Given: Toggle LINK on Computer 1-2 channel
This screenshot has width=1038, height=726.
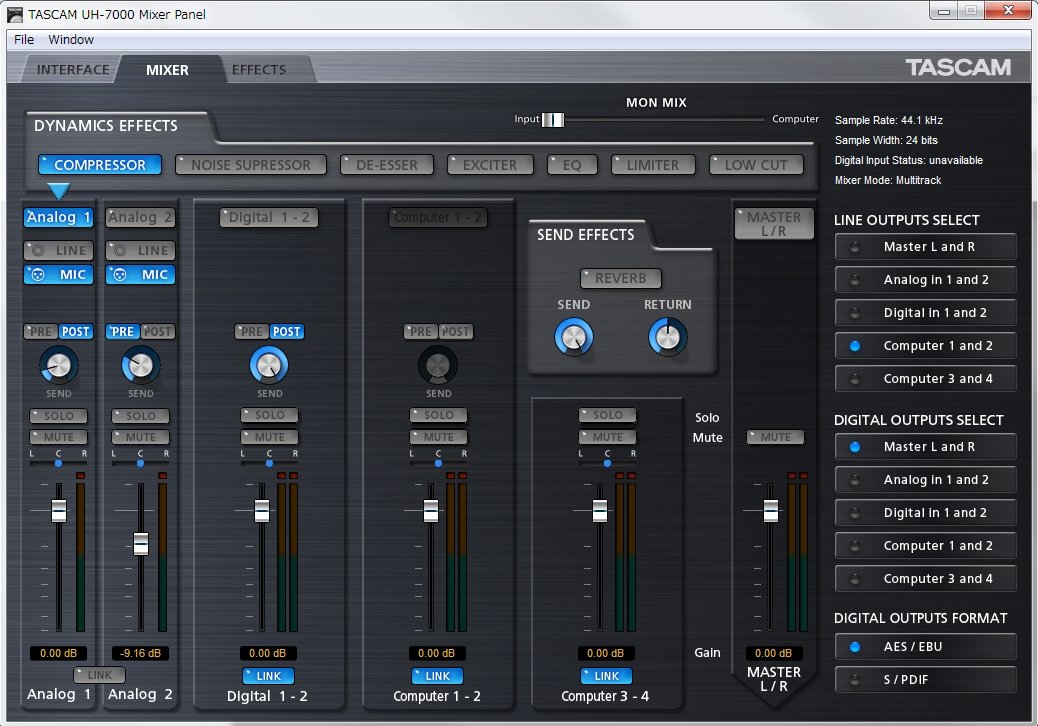Looking at the screenshot, I should (x=437, y=676).
